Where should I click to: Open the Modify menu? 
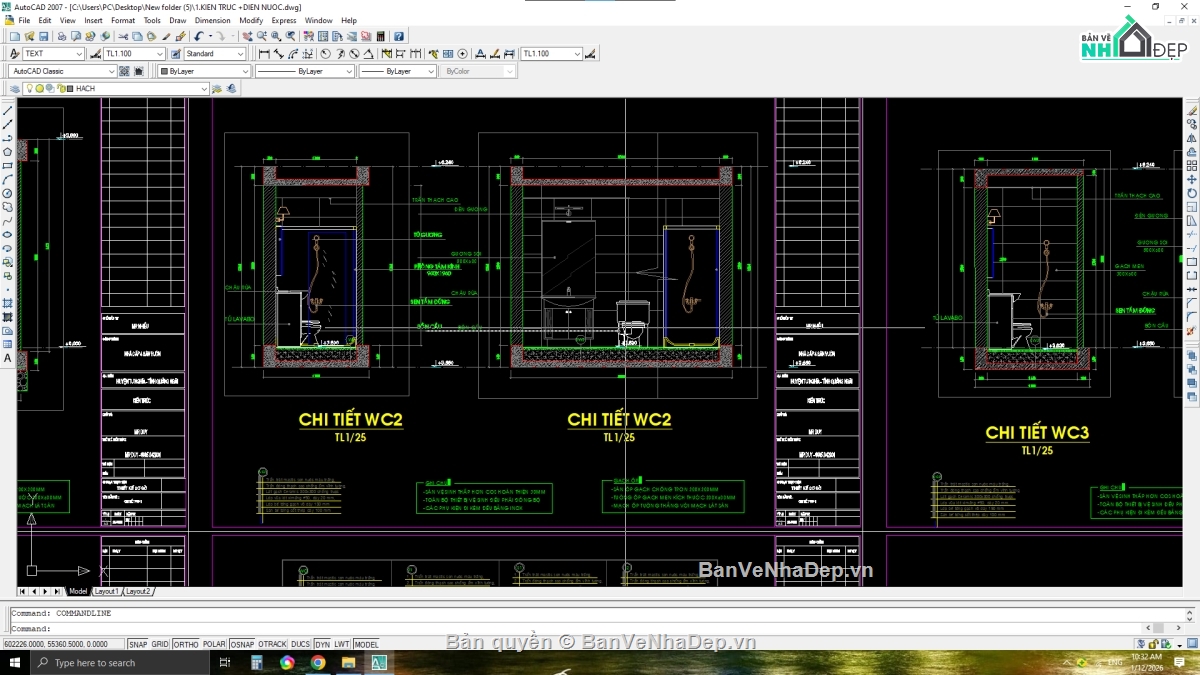coord(251,20)
